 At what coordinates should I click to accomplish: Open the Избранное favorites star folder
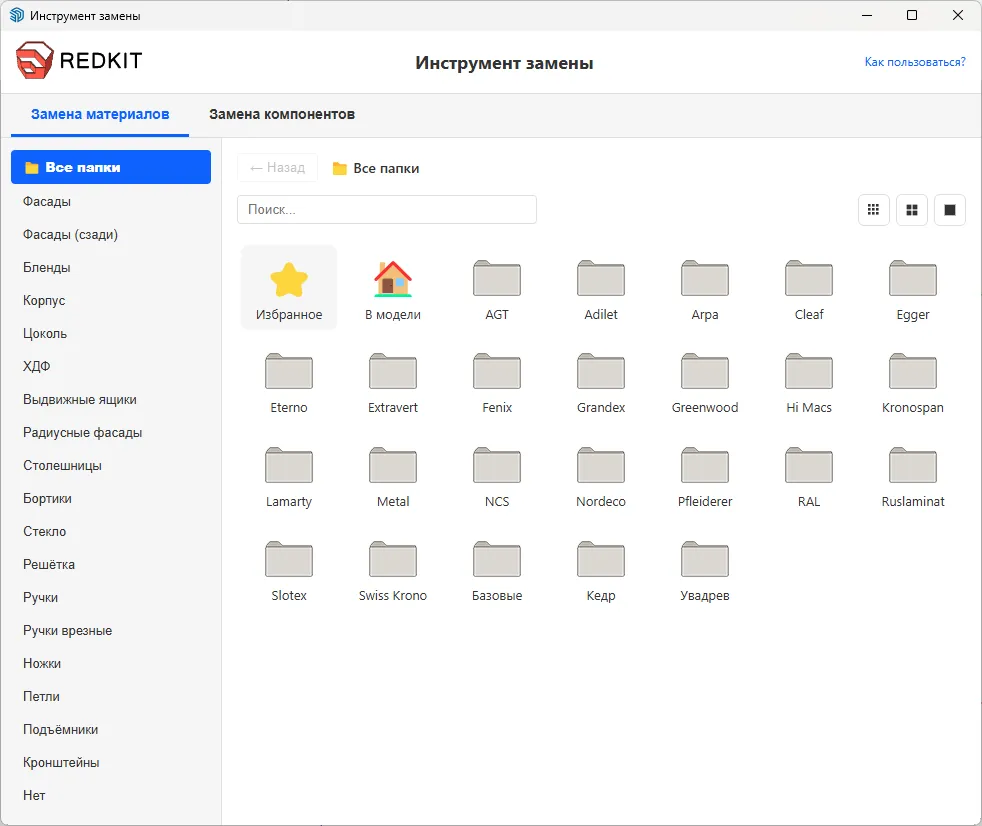tap(289, 288)
